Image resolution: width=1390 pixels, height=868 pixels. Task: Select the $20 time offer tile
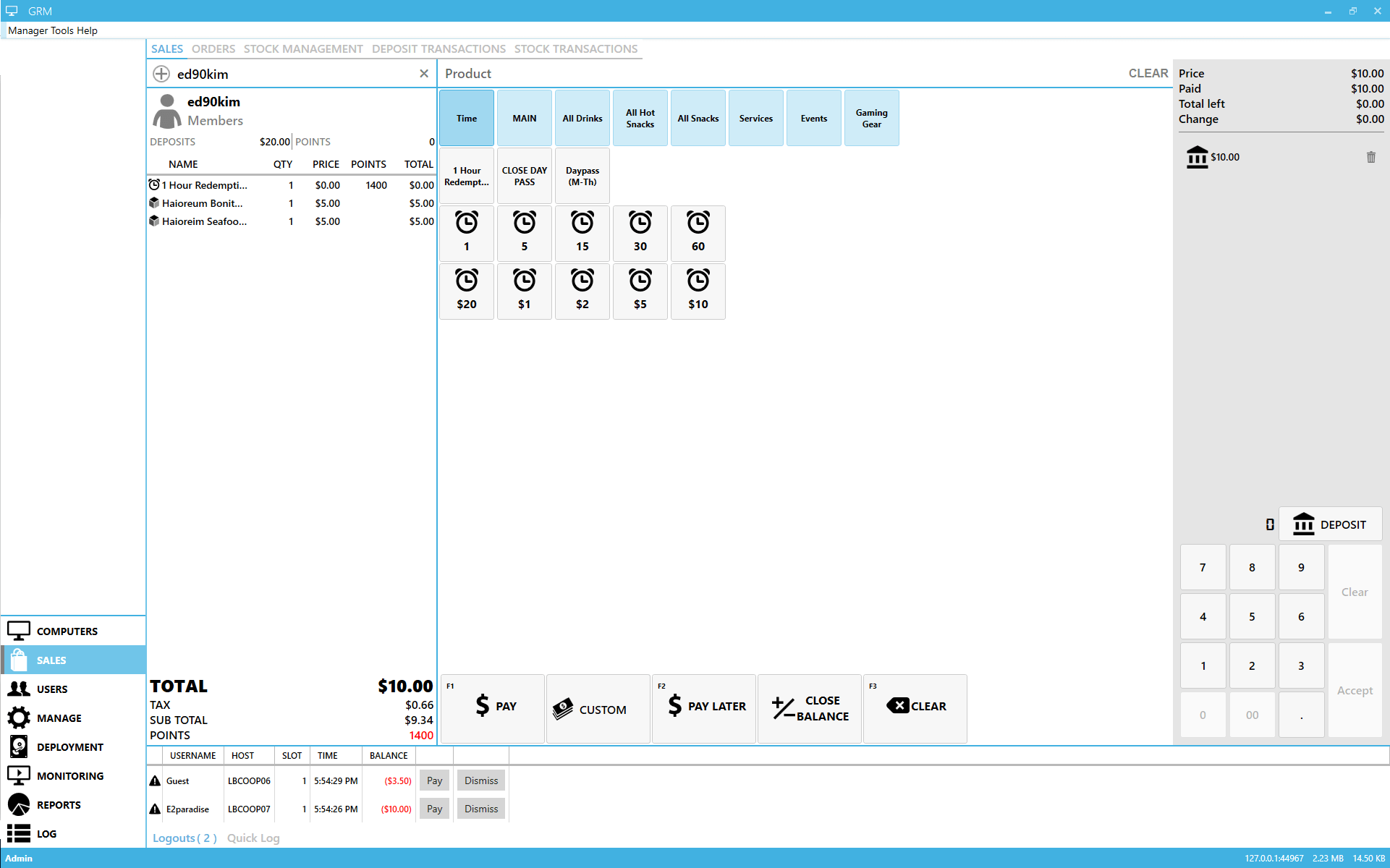pos(467,291)
